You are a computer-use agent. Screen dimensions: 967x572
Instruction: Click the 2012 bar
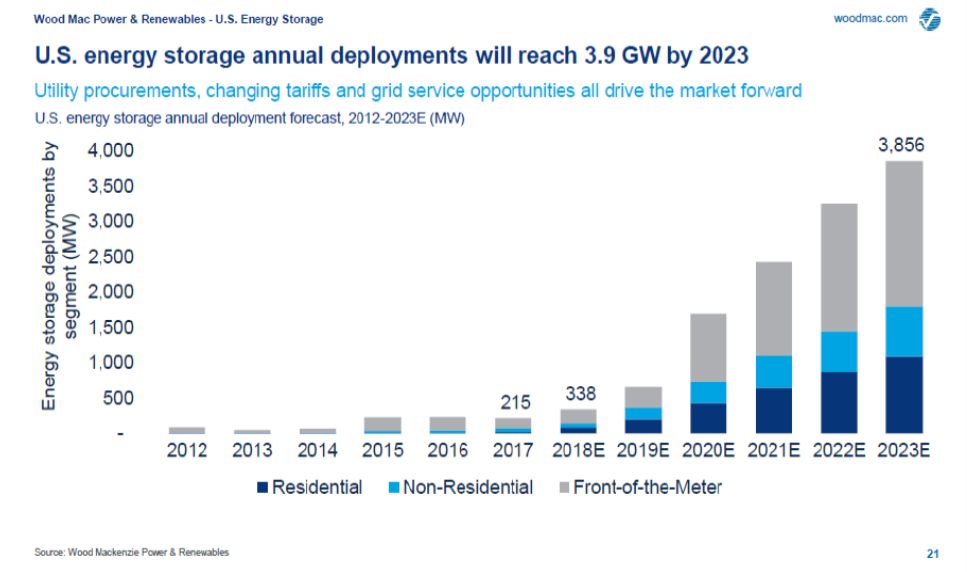(187, 430)
